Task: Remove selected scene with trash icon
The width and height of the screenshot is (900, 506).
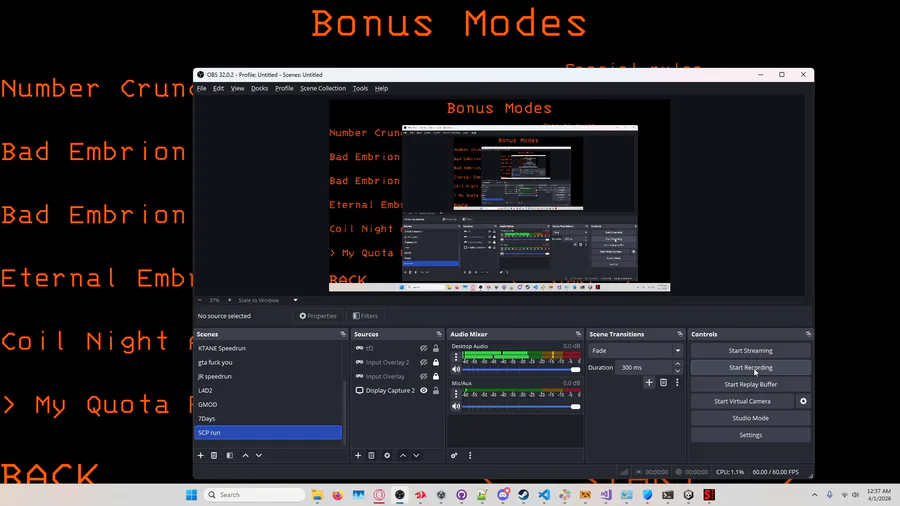Action: (214, 456)
